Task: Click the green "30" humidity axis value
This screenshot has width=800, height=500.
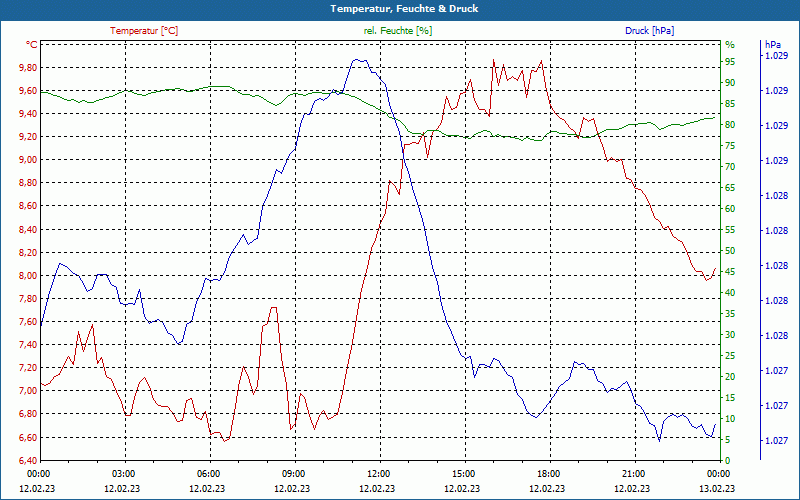Action: point(730,335)
